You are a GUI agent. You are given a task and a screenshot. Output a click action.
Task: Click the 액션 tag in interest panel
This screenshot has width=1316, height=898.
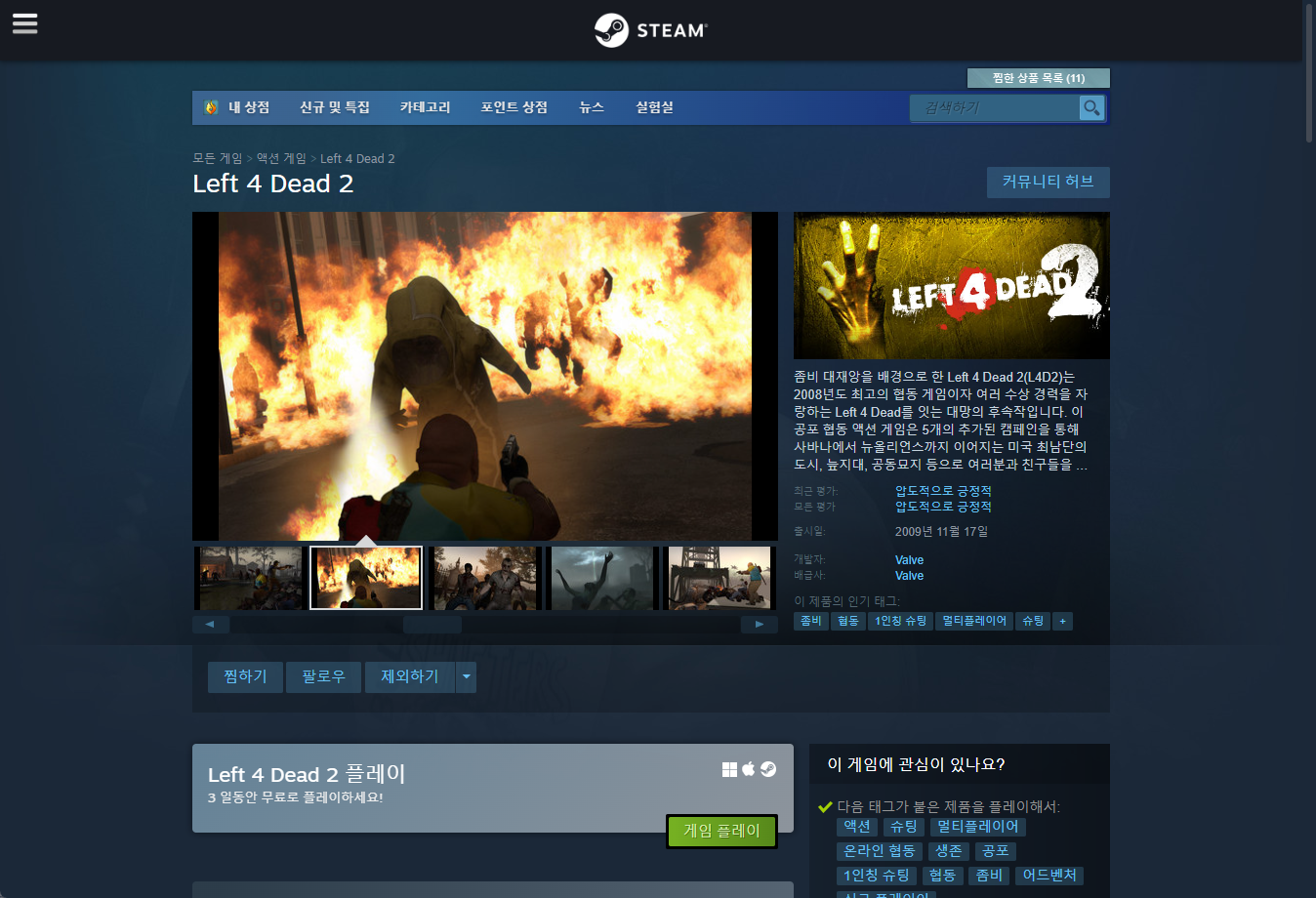[x=857, y=827]
